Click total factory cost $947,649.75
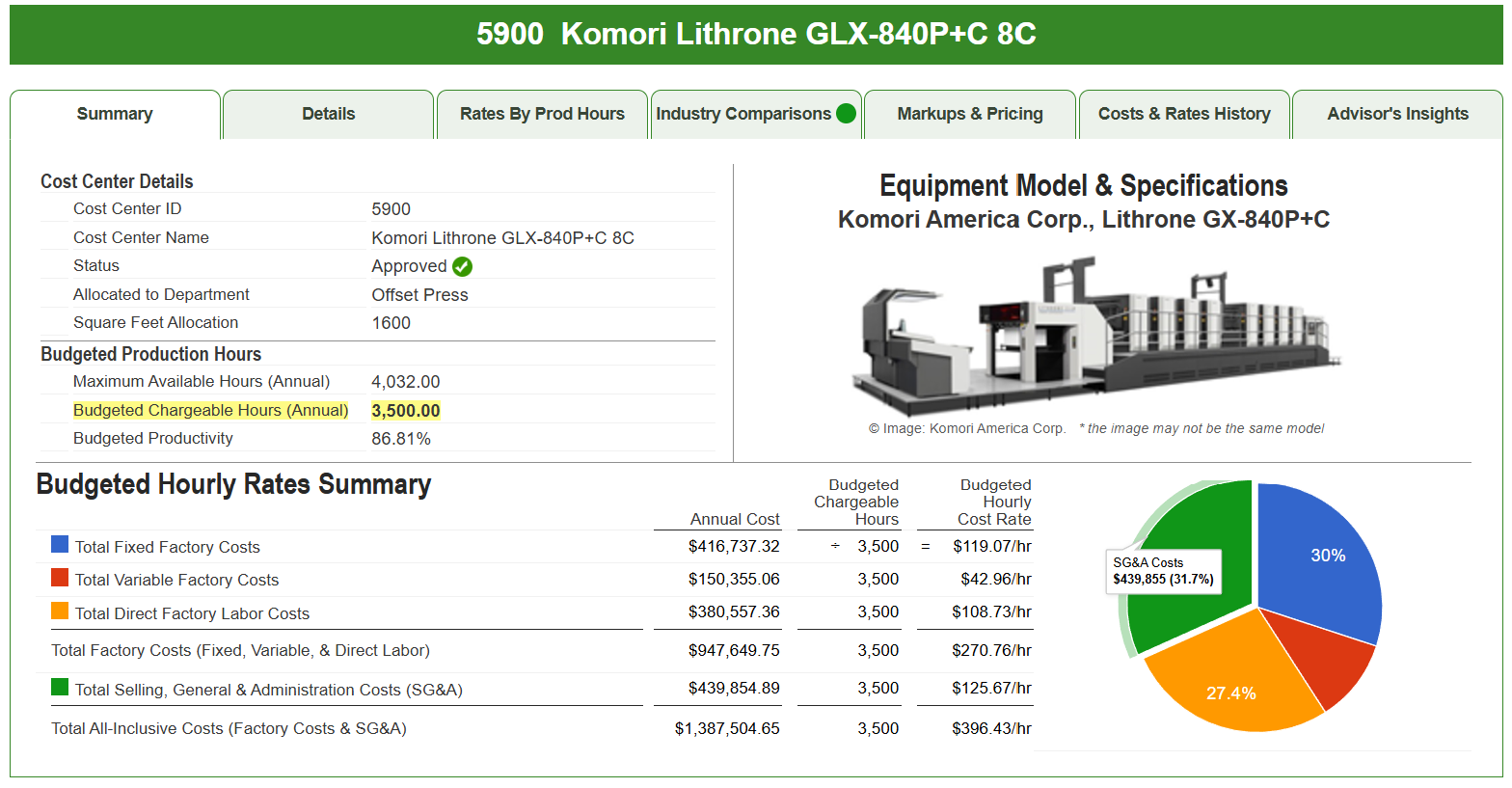Viewport: 1512px width, 788px height. point(734,651)
